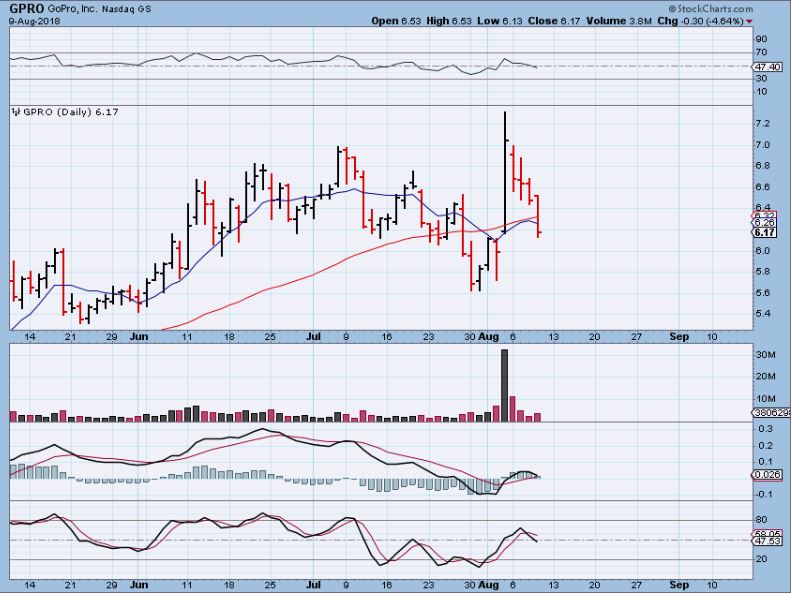The width and height of the screenshot is (791, 594).
Task: Click the Volume 3.8M header value
Action: [x=619, y=21]
